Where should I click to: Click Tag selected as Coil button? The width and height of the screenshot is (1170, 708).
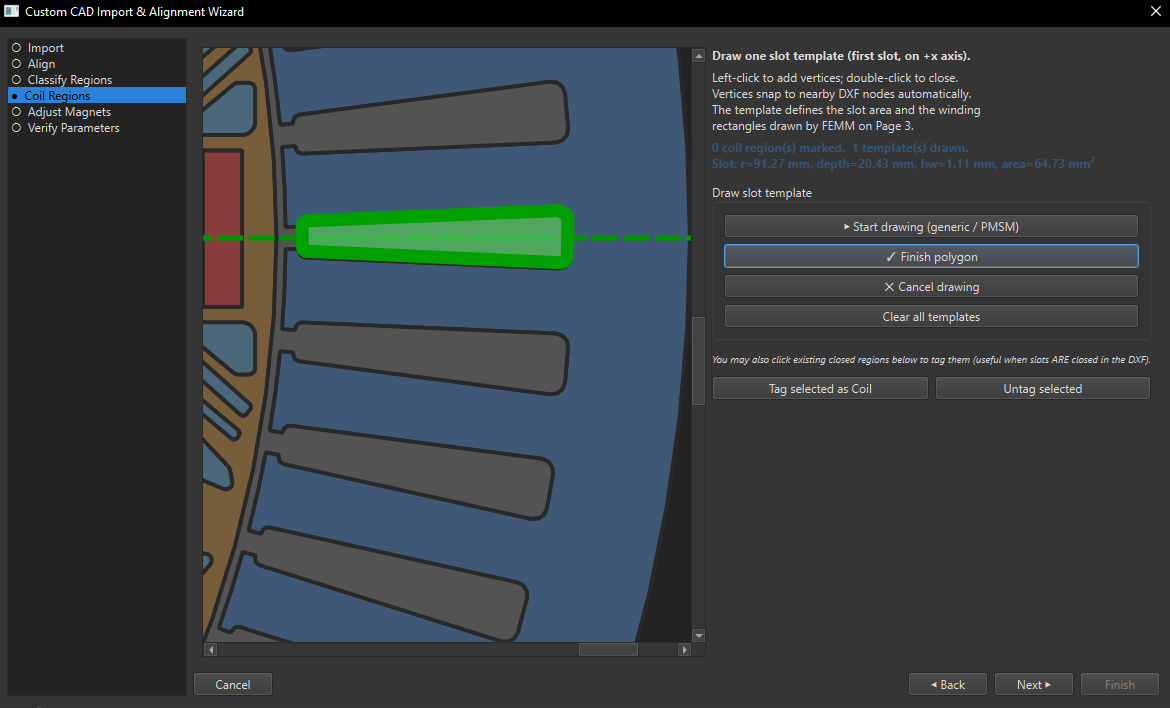tap(820, 388)
